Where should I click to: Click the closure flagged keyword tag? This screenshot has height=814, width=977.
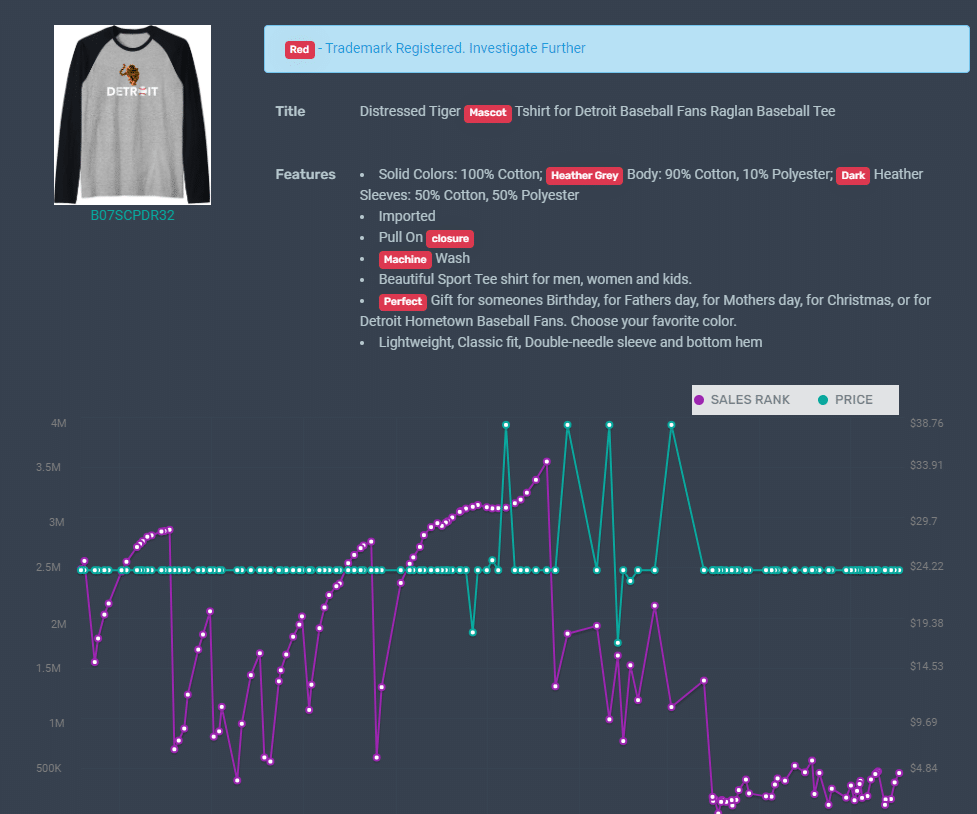(x=450, y=239)
